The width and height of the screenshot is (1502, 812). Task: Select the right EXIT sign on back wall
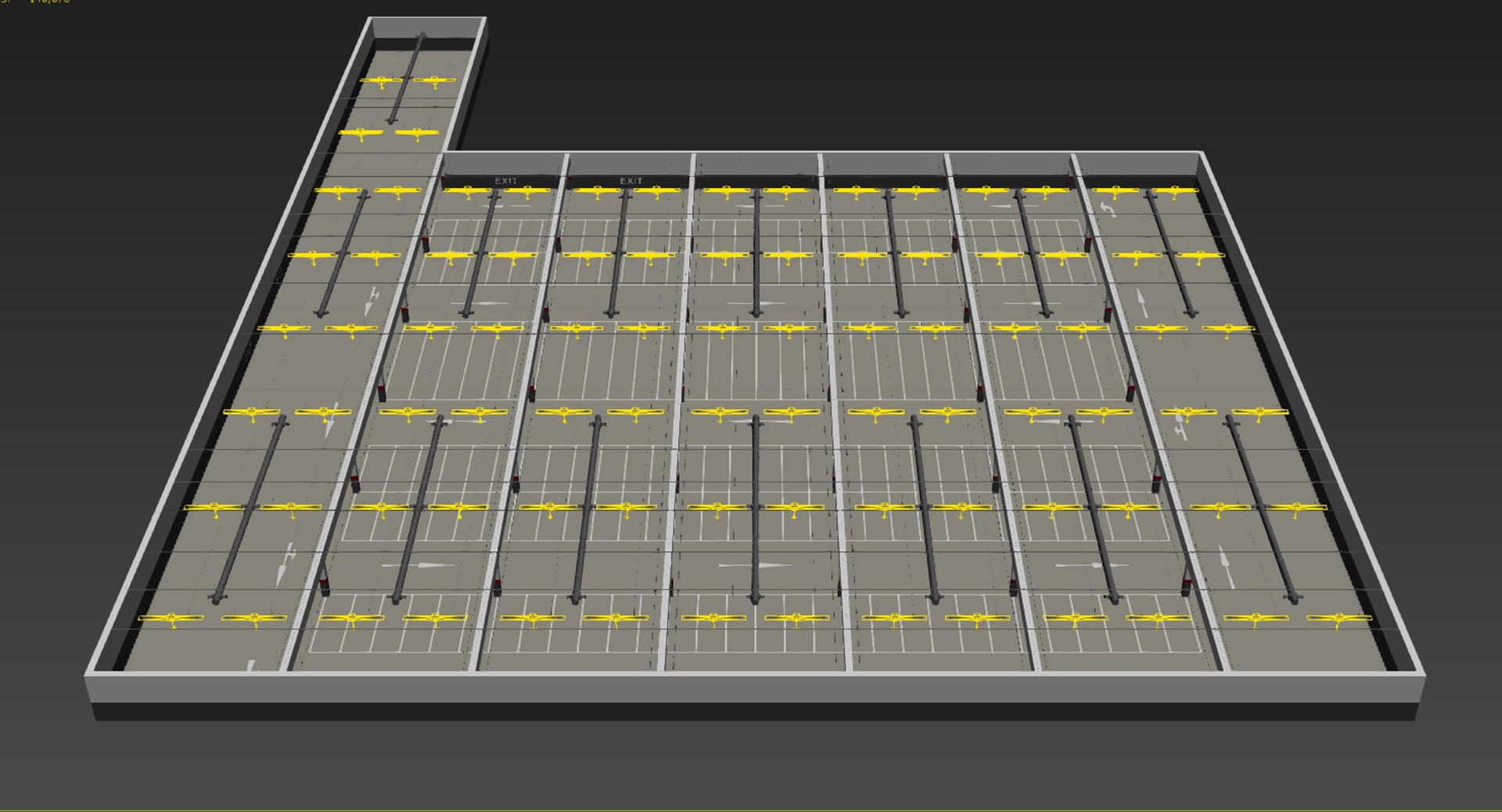pyautogui.click(x=631, y=181)
